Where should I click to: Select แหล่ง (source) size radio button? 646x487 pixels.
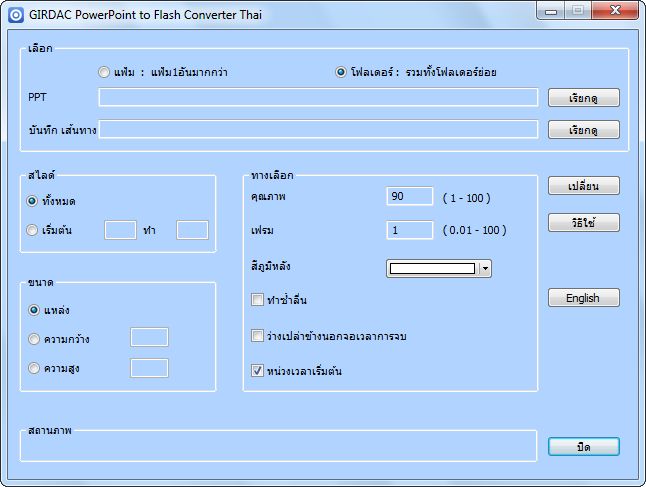click(34, 310)
